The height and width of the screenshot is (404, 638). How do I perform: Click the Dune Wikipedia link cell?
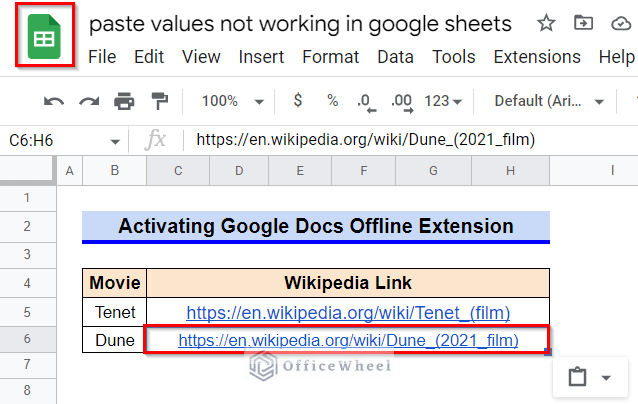pyautogui.click(x=347, y=340)
